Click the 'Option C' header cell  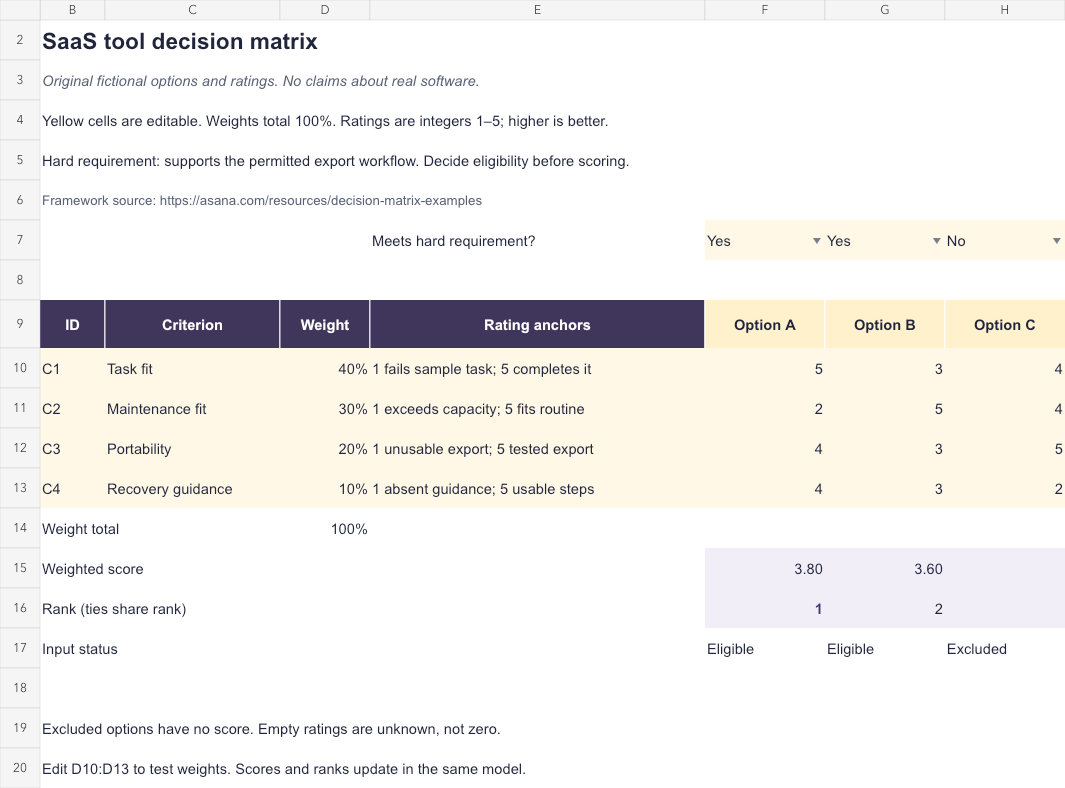pyautogui.click(x=1005, y=325)
